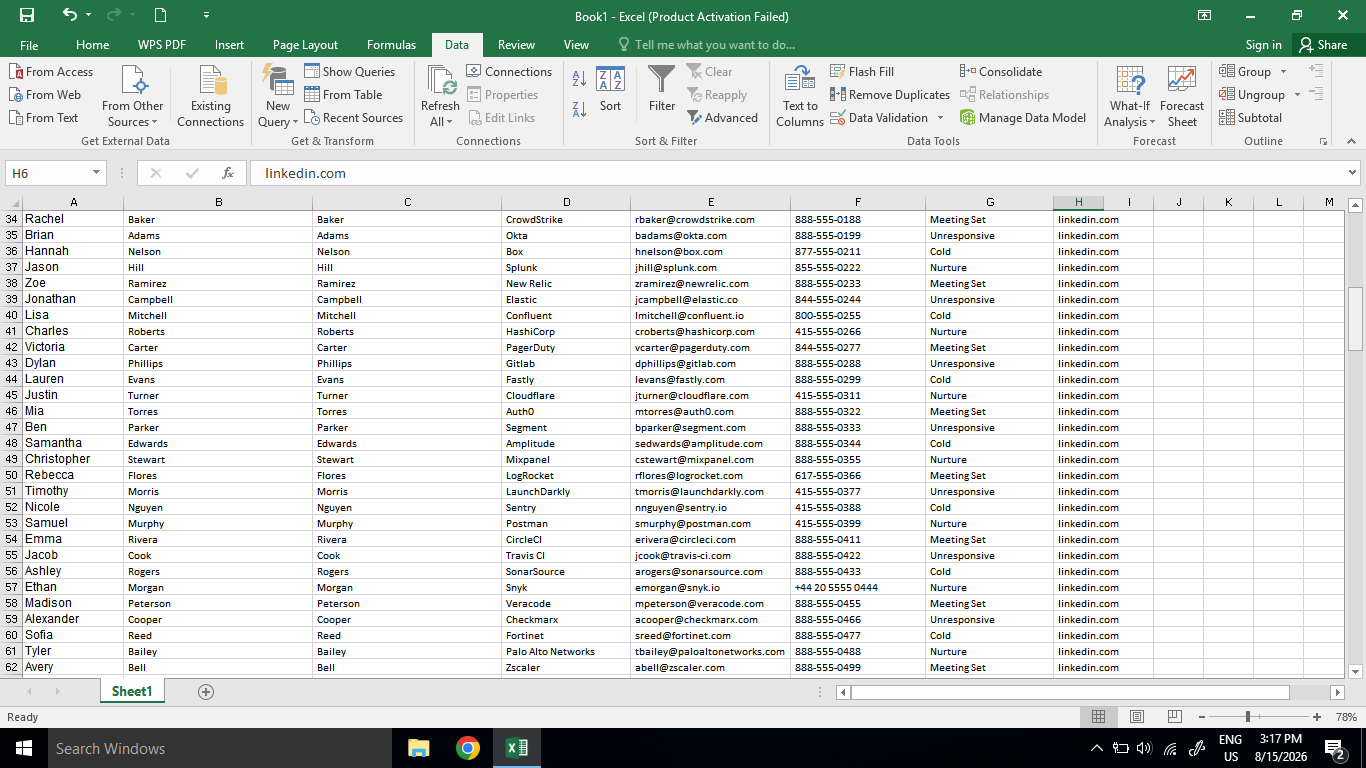Open the Data Validation dropdown arrow
Viewport: 1366px width, 768px height.
[940, 118]
